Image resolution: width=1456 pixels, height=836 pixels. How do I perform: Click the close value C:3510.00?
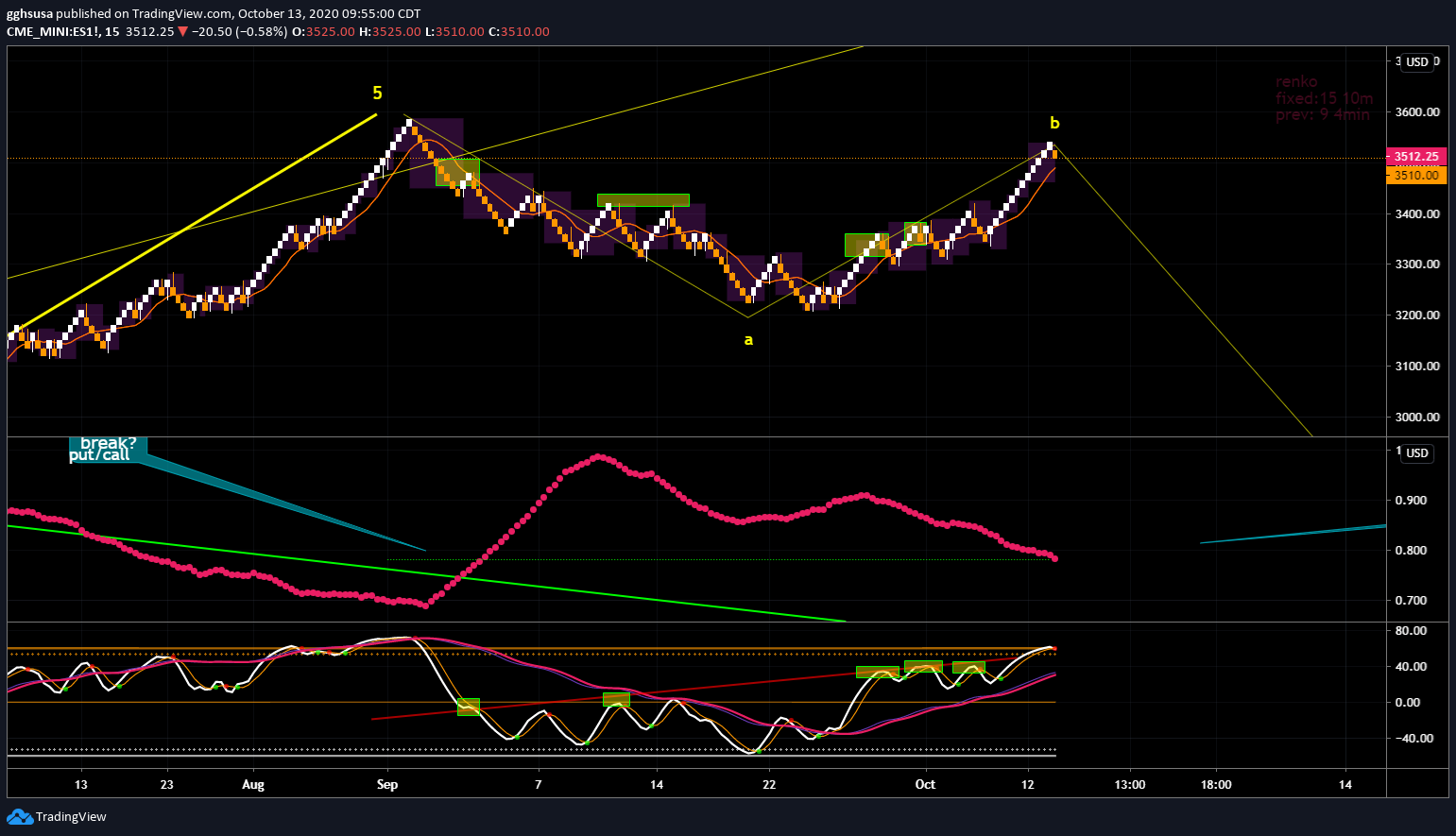(519, 31)
